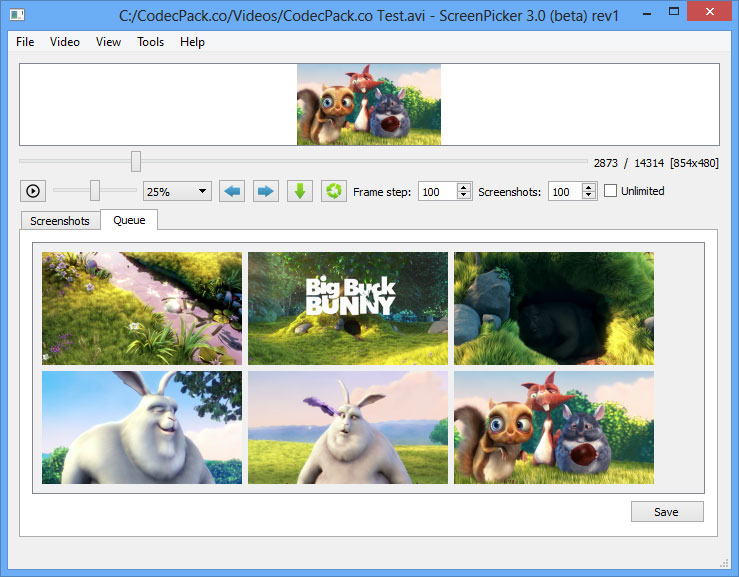Switch to the Screenshots tab
Image resolution: width=739 pixels, height=577 pixels.
(60, 221)
